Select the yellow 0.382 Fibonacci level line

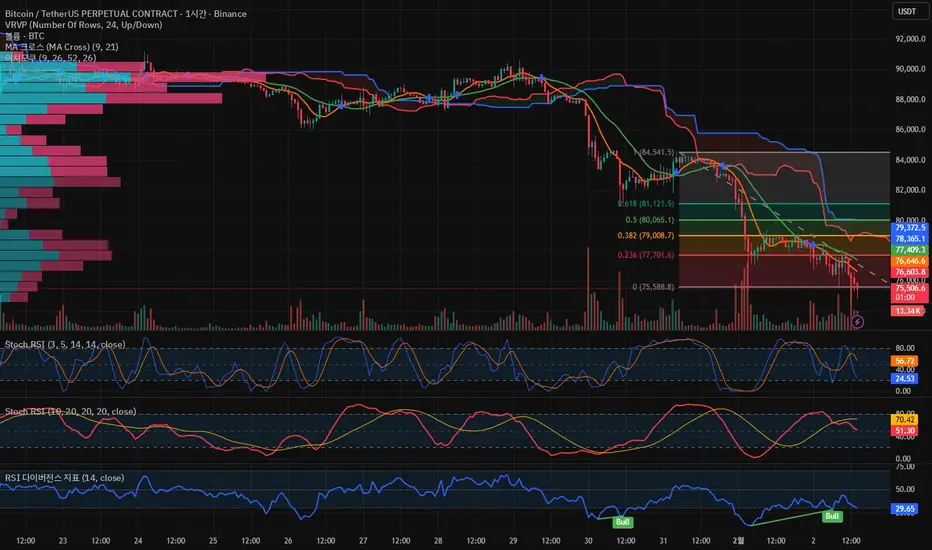click(784, 235)
